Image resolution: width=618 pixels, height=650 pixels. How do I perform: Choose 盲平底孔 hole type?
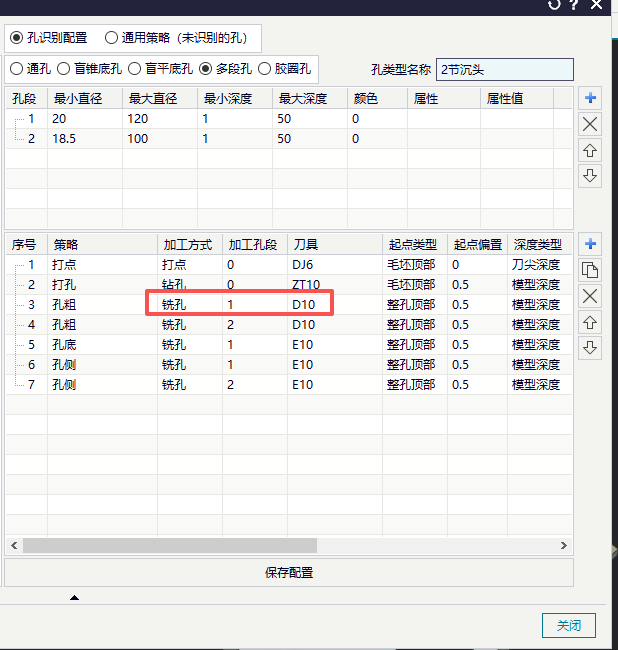pos(160,69)
